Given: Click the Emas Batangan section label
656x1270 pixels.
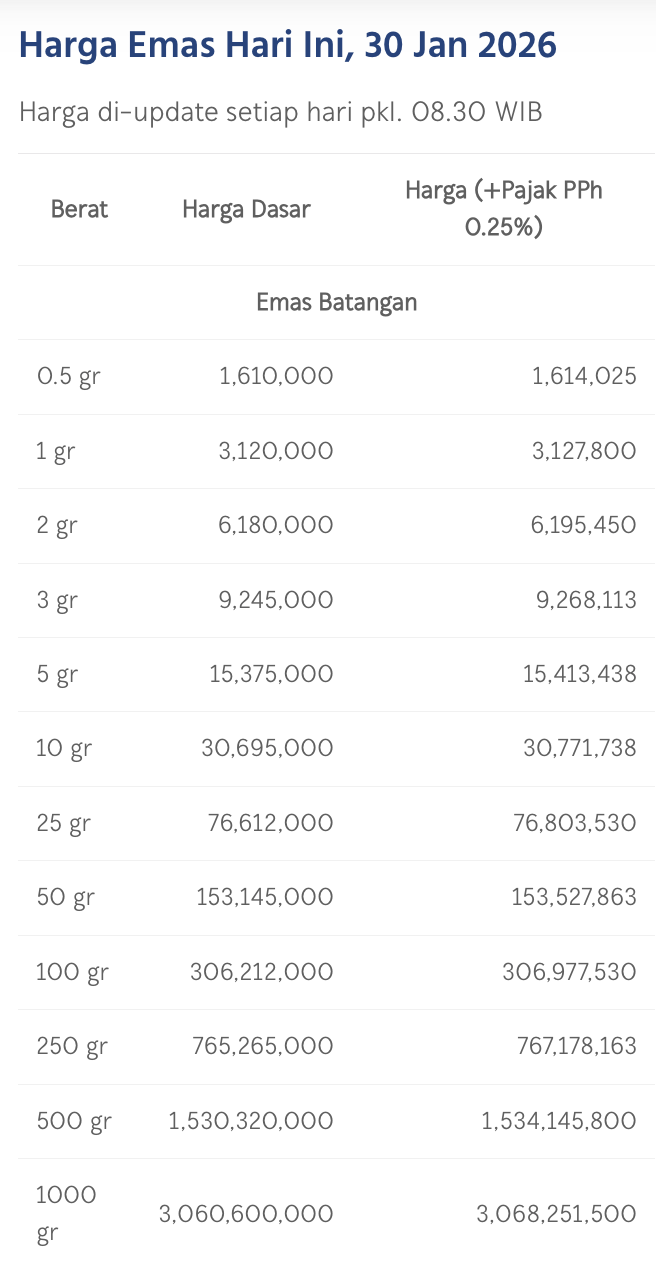Looking at the screenshot, I should pyautogui.click(x=336, y=302).
